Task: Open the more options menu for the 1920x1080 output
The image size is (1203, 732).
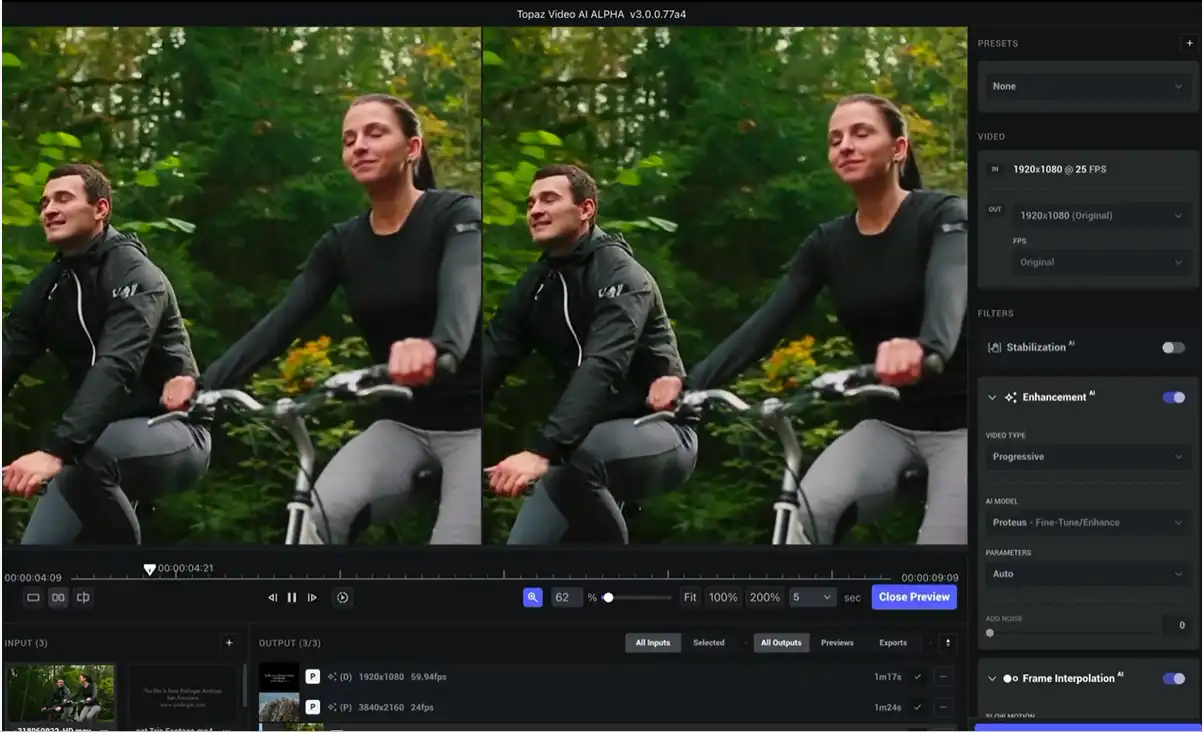Action: point(943,676)
